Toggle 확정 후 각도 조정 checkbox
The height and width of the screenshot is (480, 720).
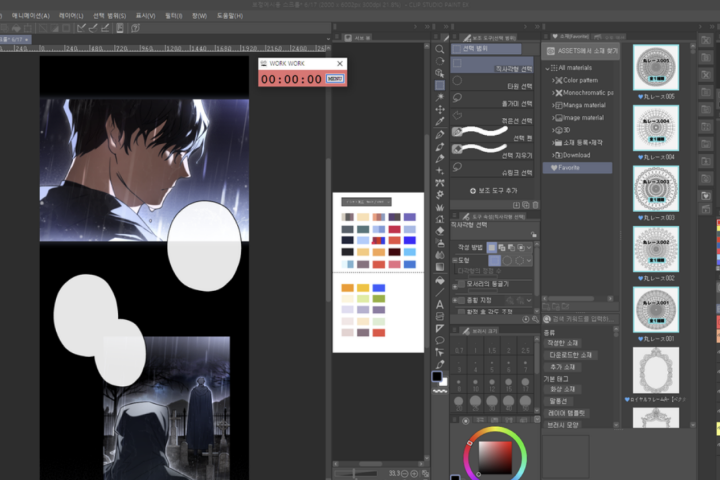point(461,311)
